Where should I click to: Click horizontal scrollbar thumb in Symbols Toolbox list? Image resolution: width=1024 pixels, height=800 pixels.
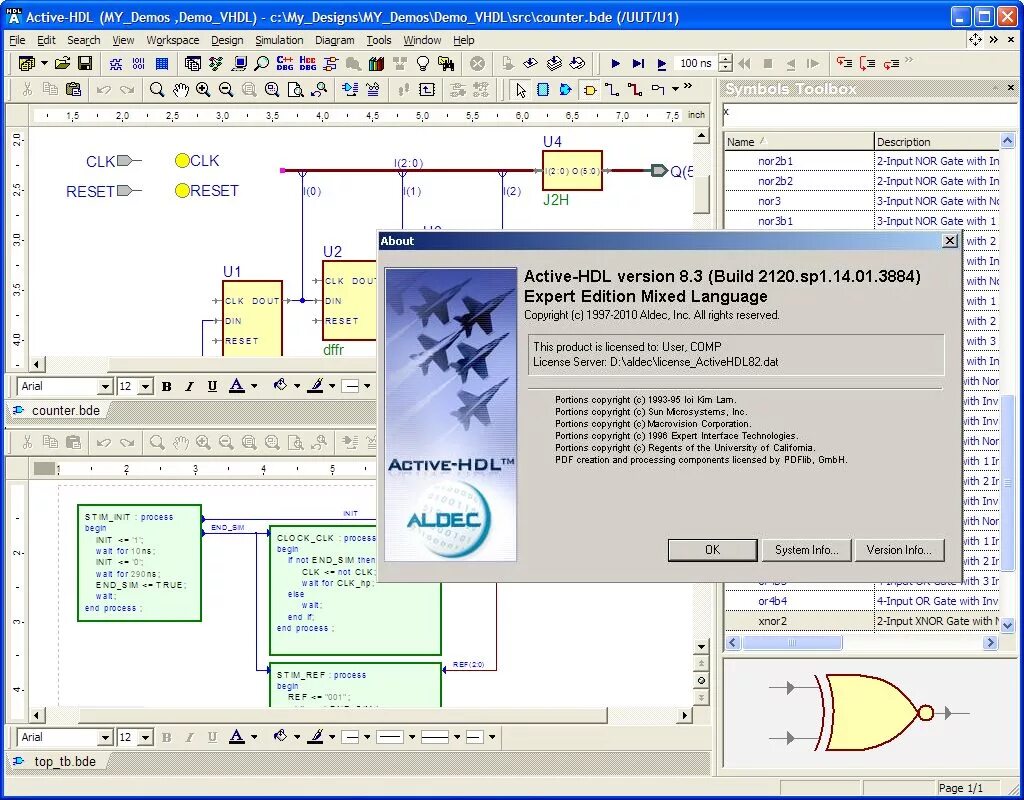pos(792,643)
